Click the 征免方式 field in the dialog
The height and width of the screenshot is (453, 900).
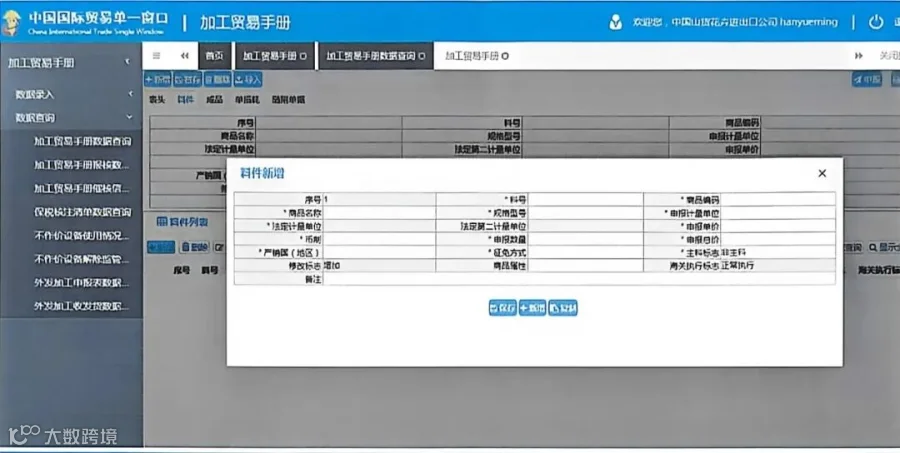[585, 253]
